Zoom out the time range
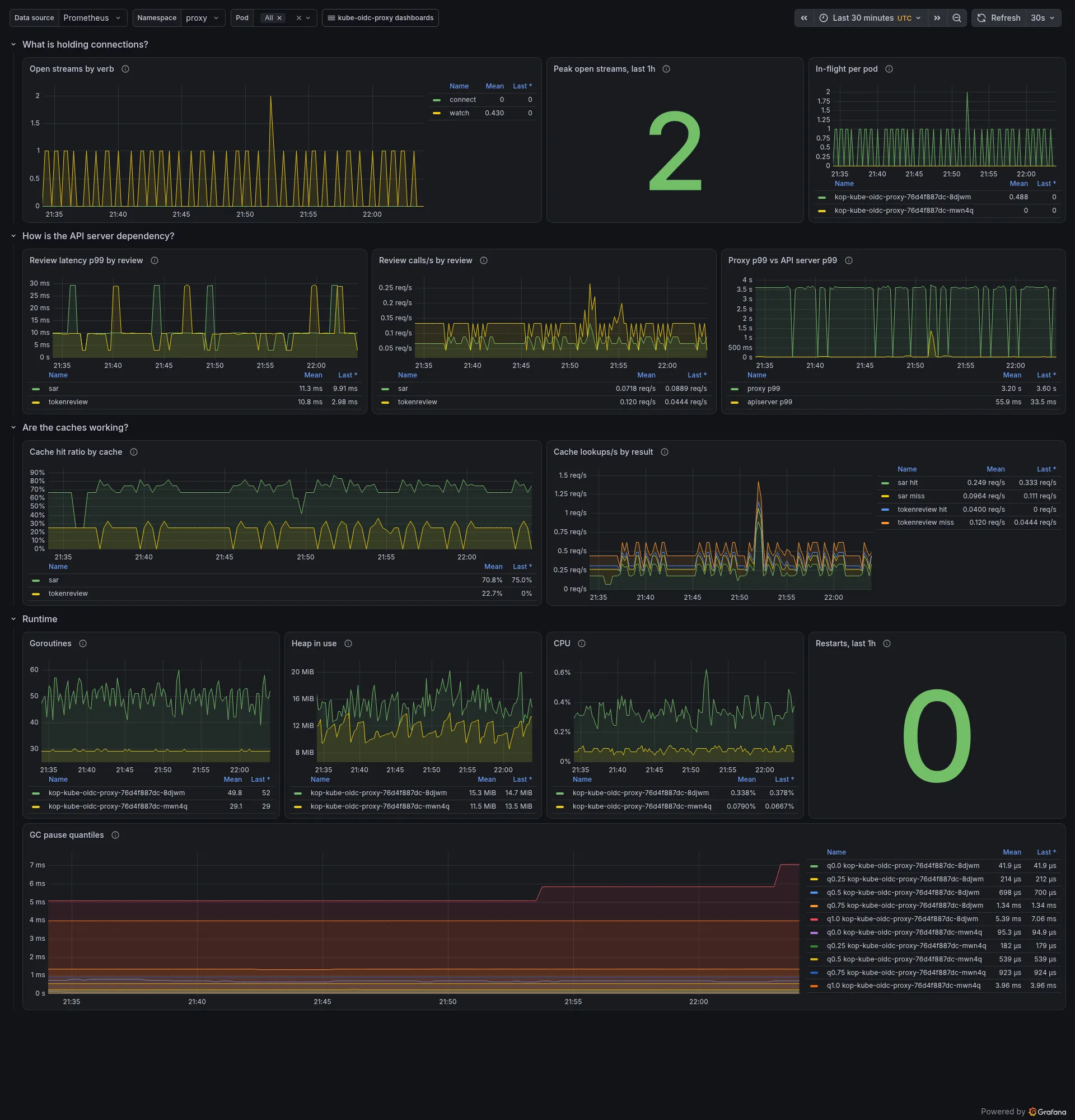 click(957, 18)
